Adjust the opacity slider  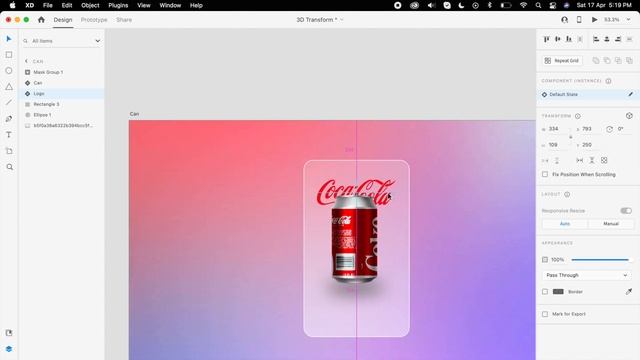click(600, 260)
